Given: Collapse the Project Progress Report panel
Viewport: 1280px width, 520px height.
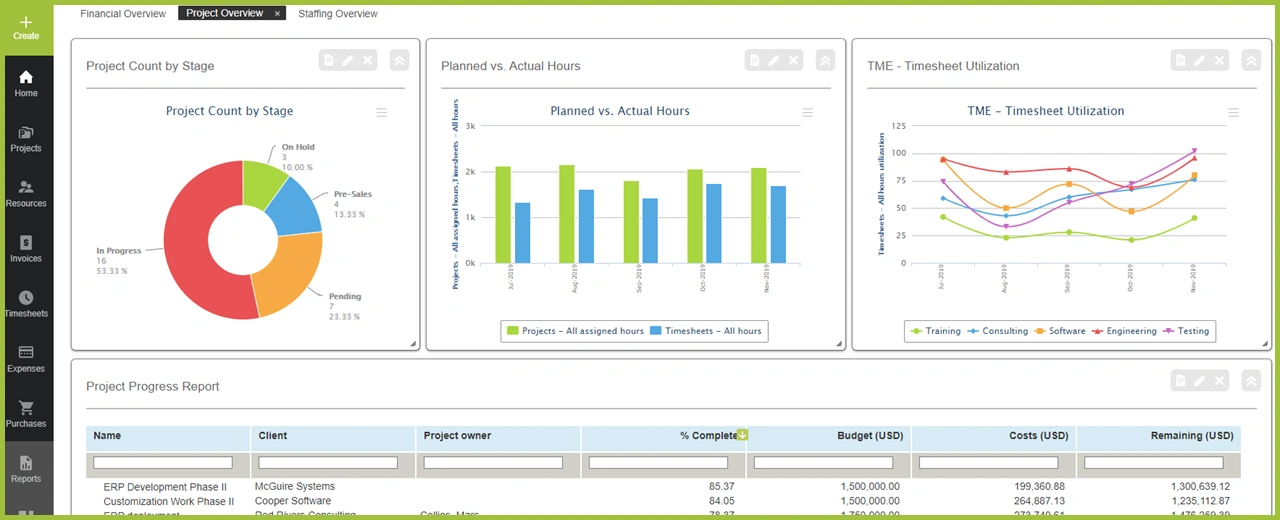Looking at the screenshot, I should click(x=1251, y=381).
